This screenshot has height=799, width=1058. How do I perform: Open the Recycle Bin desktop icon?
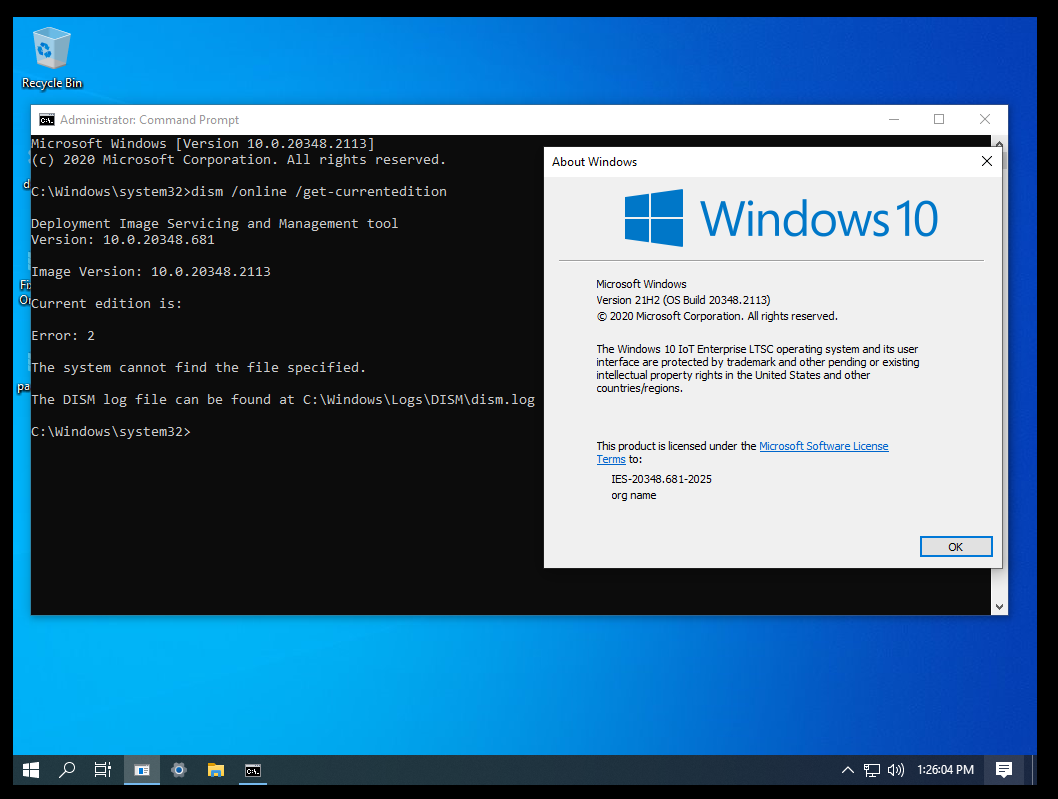click(51, 58)
